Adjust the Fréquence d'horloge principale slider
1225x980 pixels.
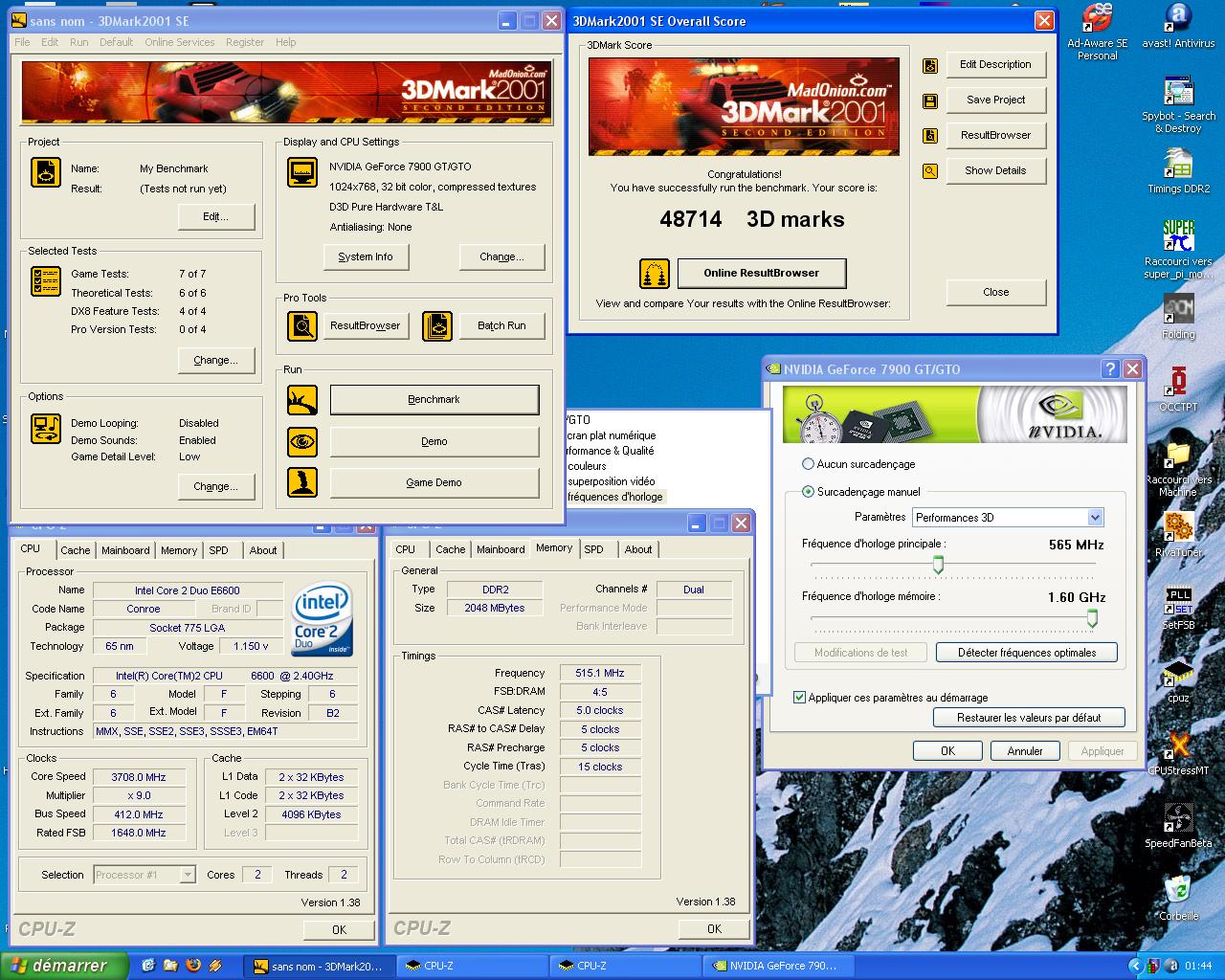point(938,566)
